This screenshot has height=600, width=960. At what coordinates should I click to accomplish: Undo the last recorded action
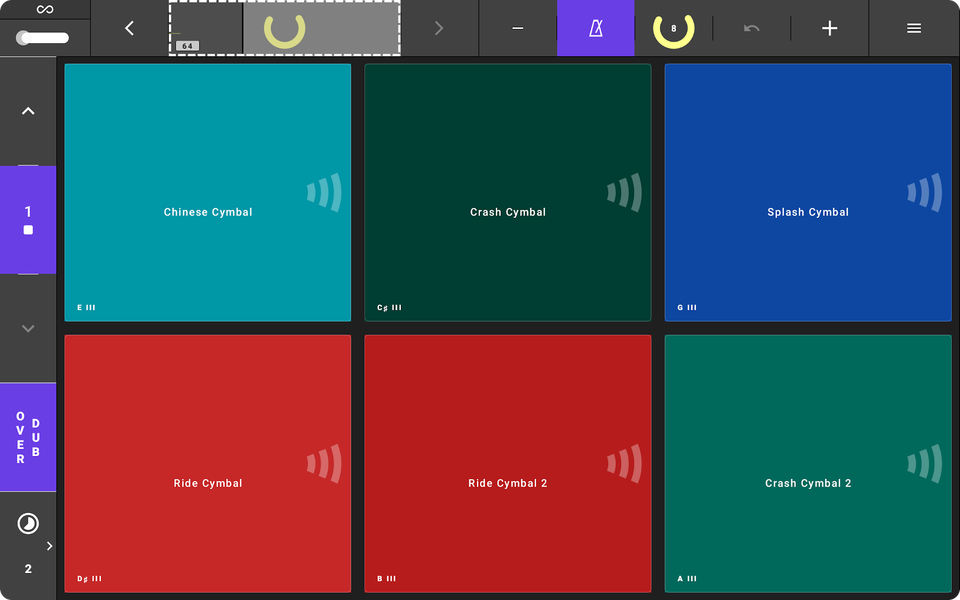tap(752, 28)
